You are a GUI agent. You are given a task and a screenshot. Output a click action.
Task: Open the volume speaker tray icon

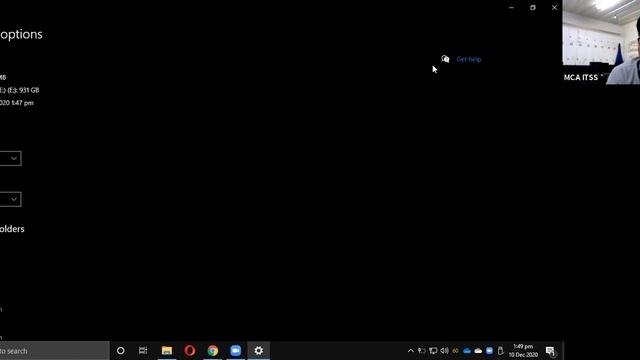pyautogui.click(x=444, y=351)
